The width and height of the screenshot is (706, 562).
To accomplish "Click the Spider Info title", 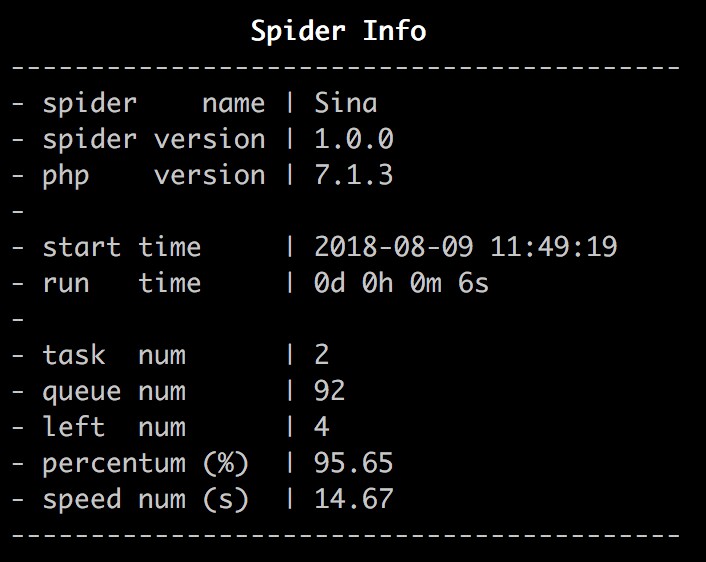I will 338,31.
